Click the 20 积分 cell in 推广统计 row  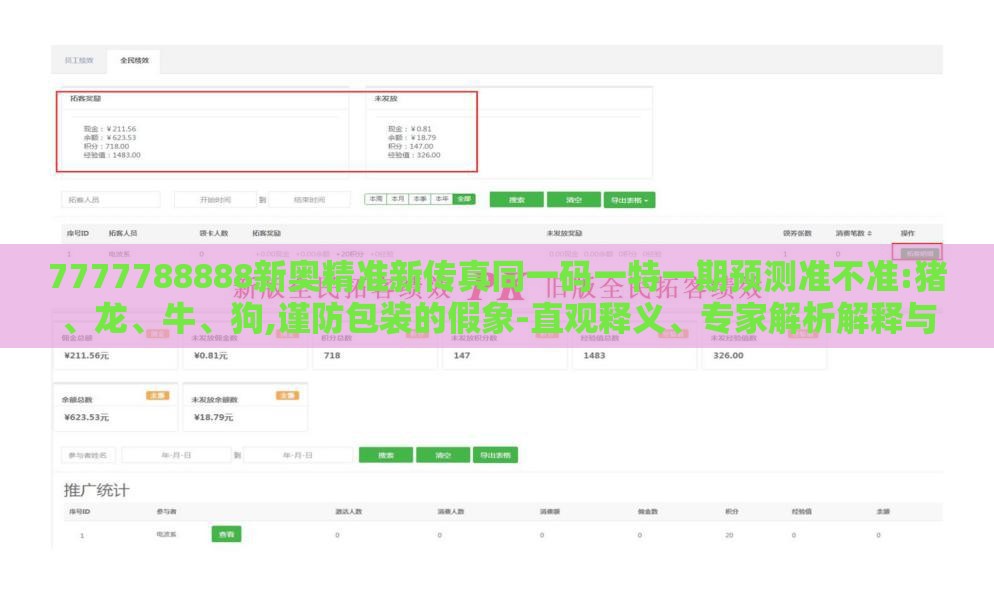[729, 536]
